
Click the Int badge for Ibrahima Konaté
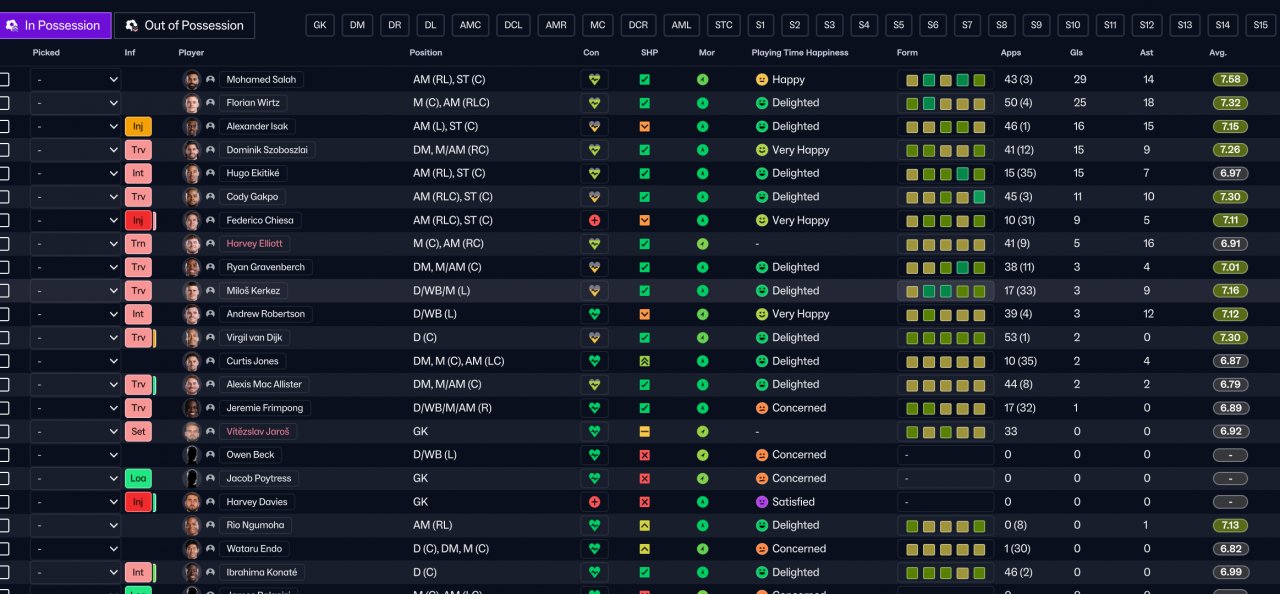(138, 572)
